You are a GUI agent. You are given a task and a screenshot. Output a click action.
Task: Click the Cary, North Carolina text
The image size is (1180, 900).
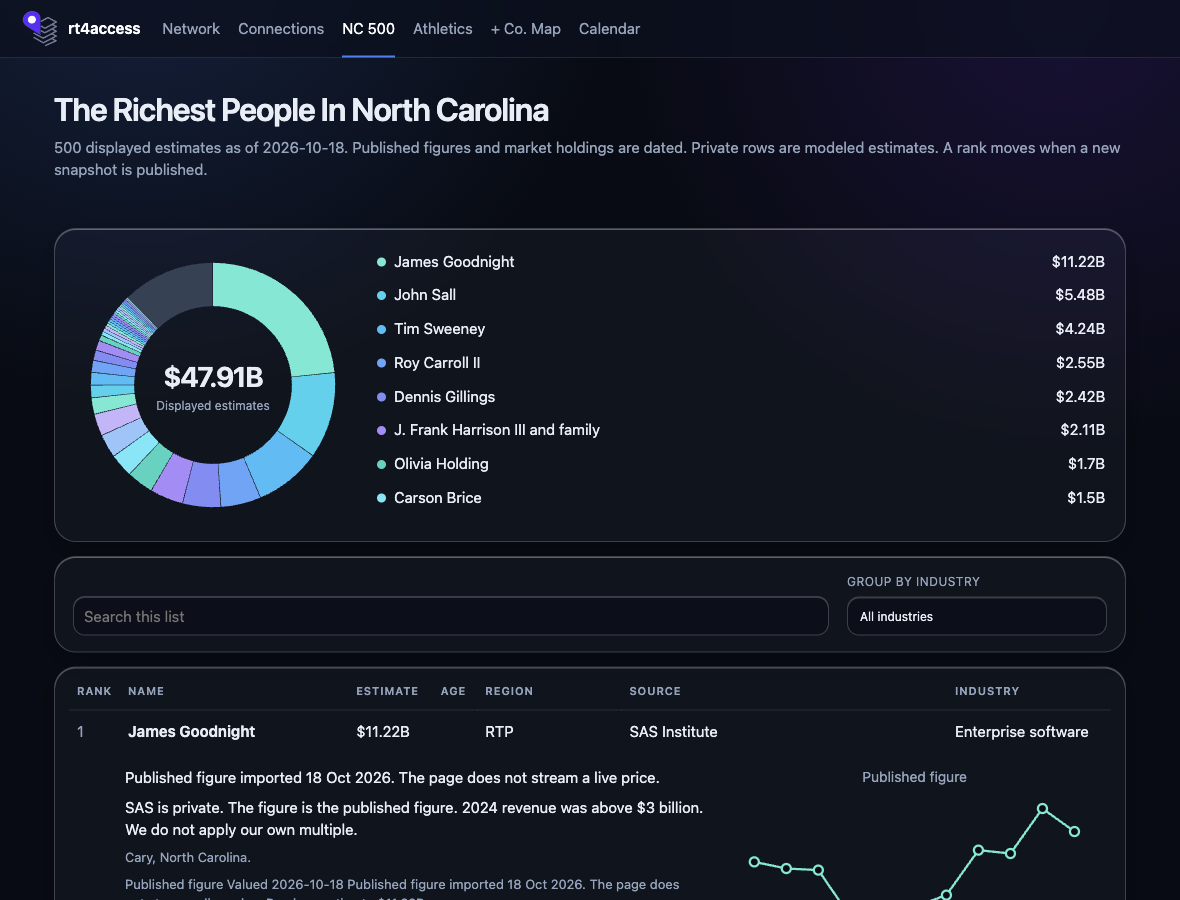[x=187, y=857]
